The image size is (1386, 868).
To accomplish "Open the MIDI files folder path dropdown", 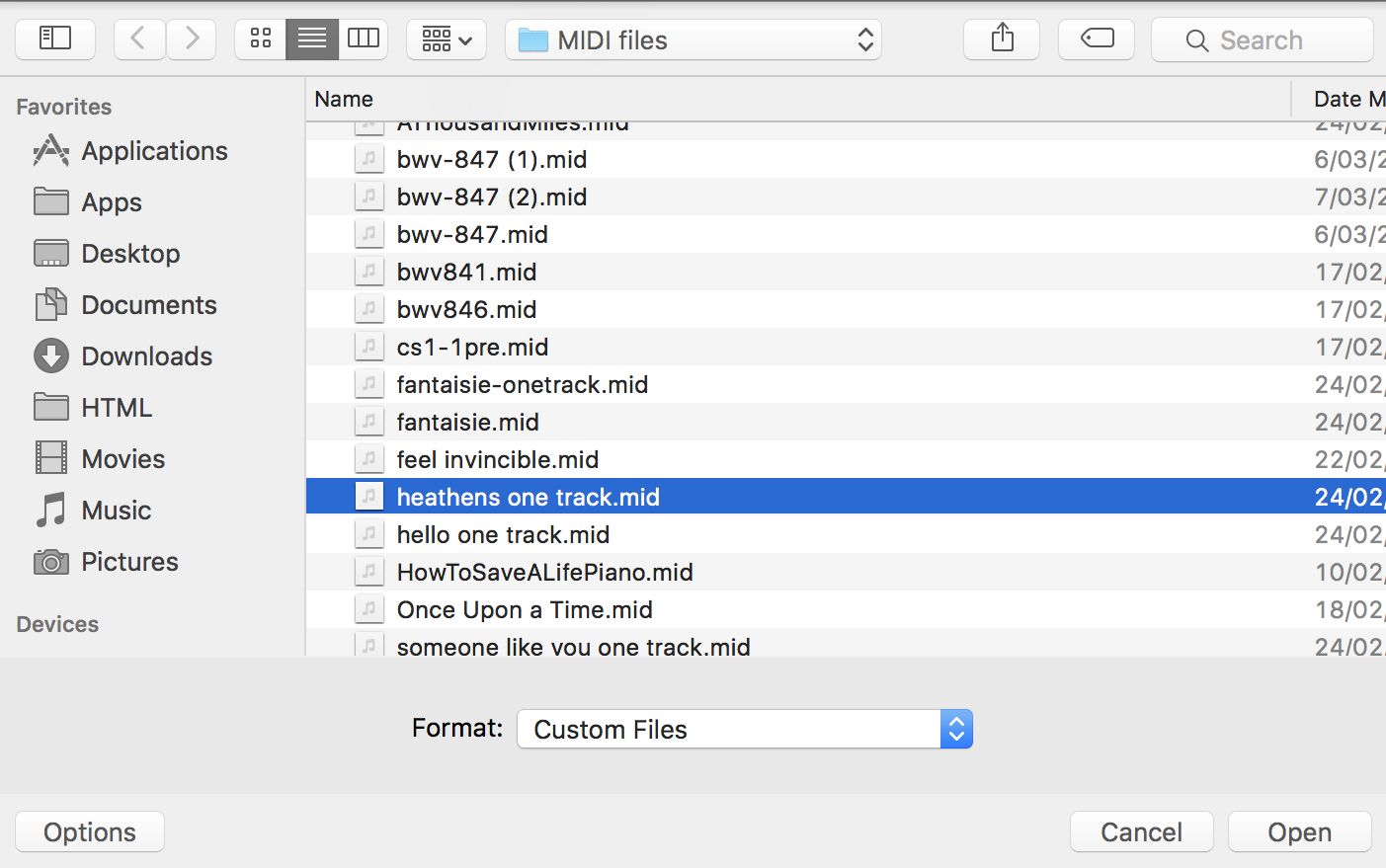I will (693, 40).
